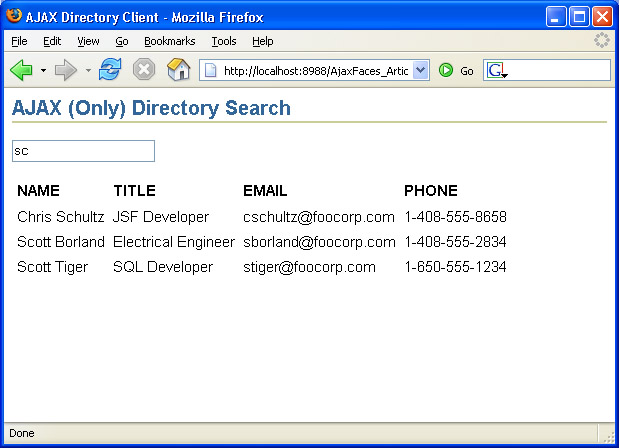
Task: Open the Go menu
Action: [122, 41]
